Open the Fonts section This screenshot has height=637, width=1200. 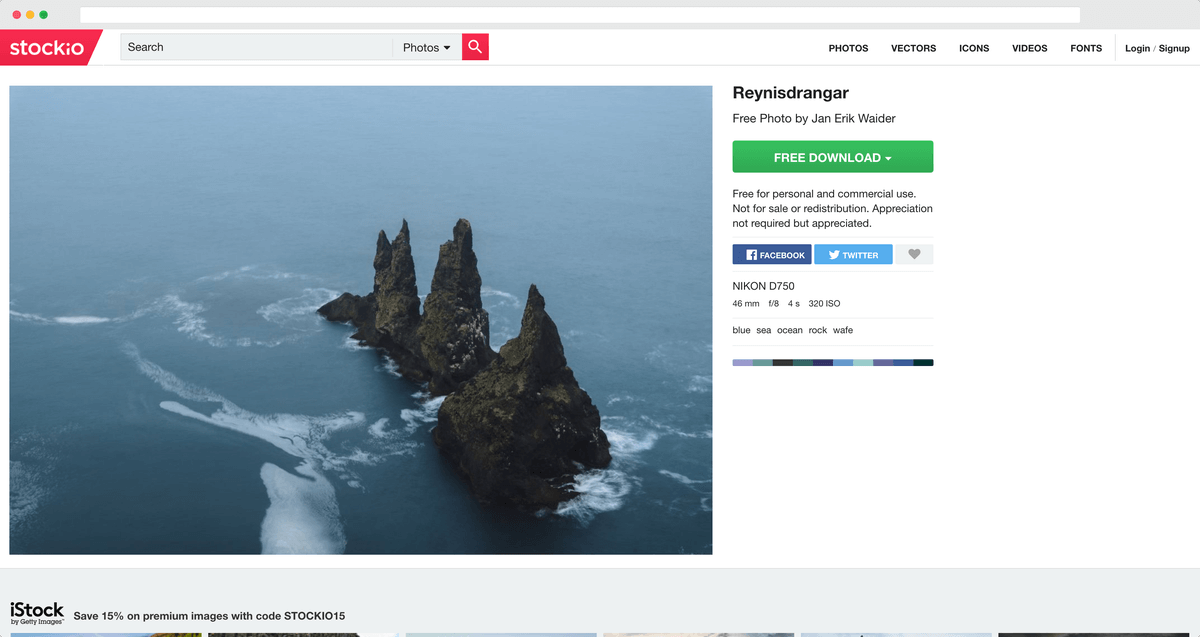(1086, 48)
